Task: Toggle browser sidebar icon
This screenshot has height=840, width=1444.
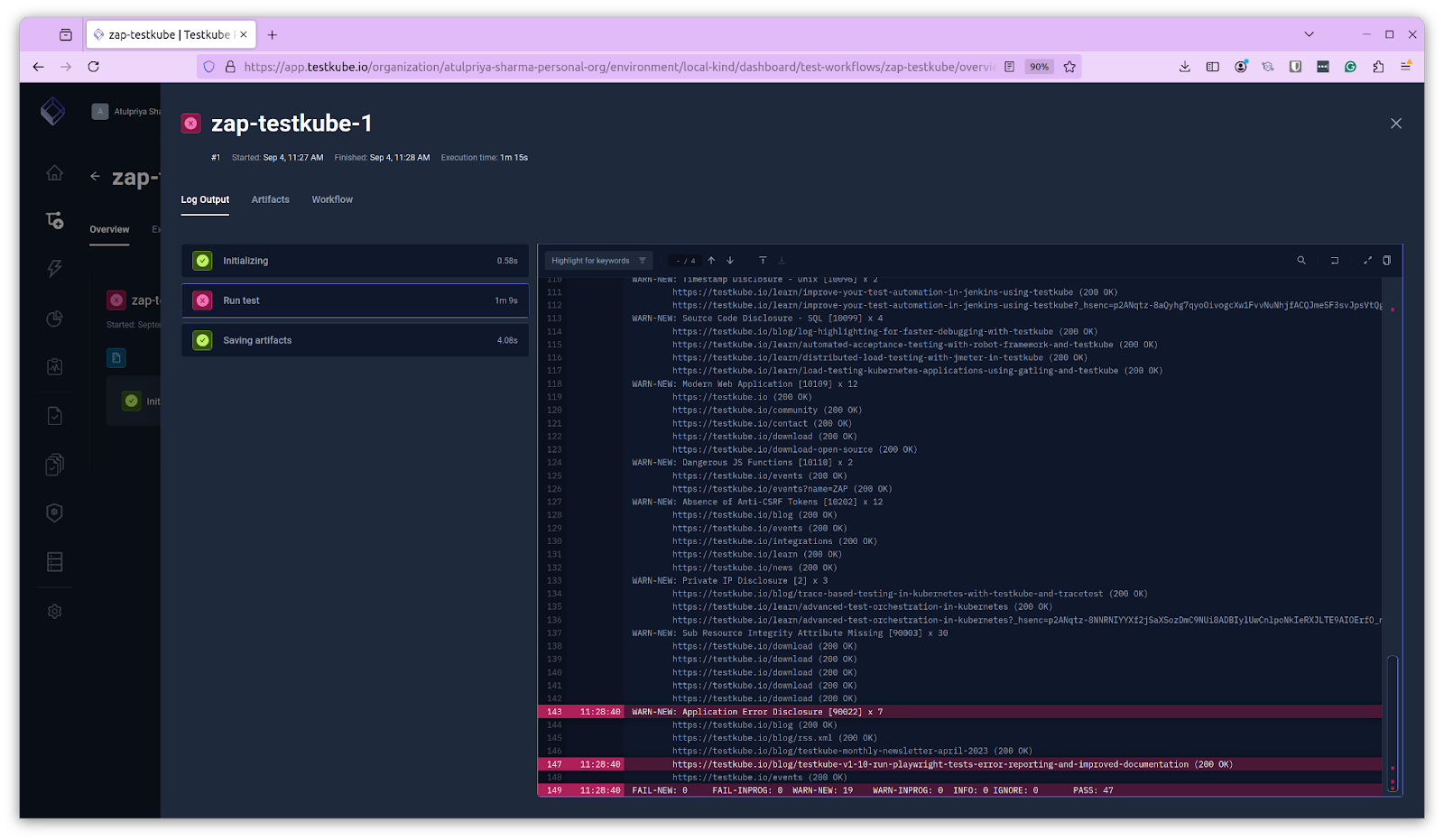Action: click(x=1213, y=67)
